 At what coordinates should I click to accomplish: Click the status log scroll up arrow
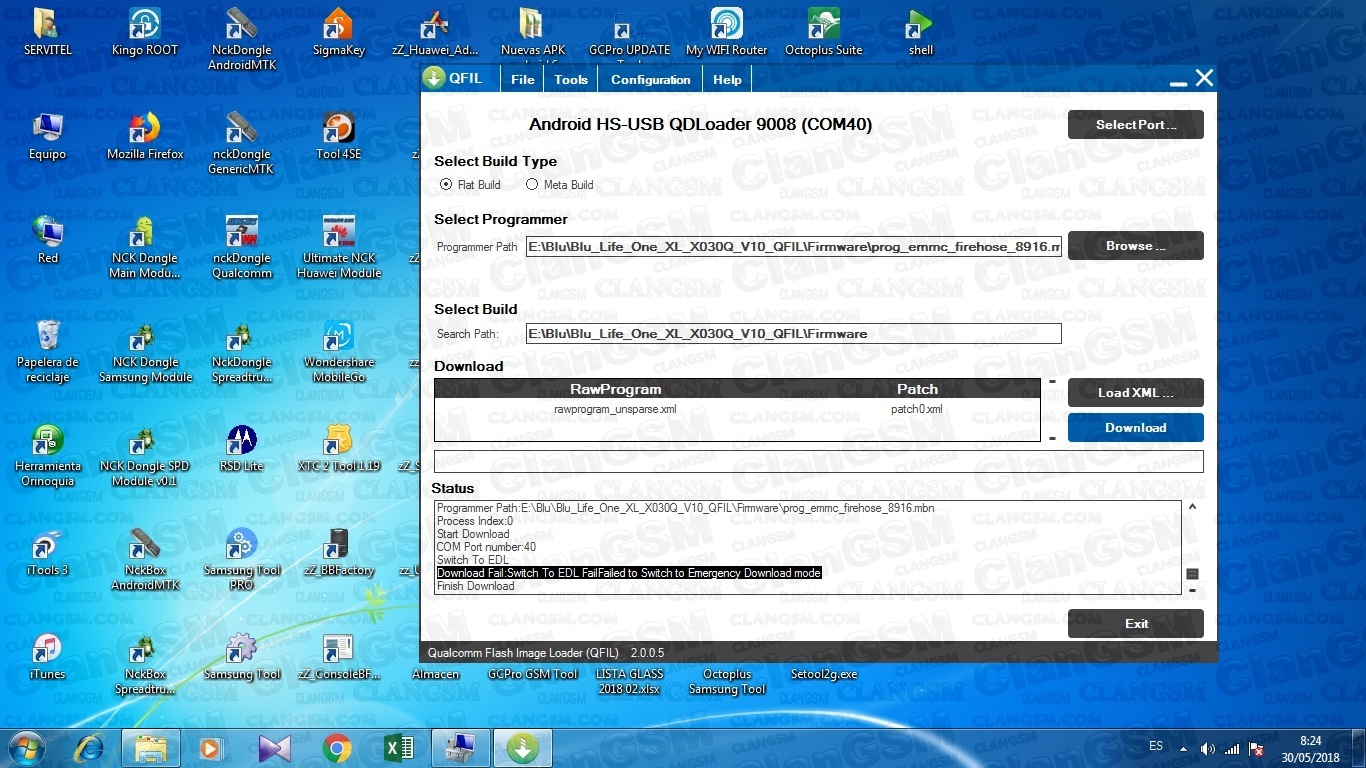pyautogui.click(x=1192, y=508)
